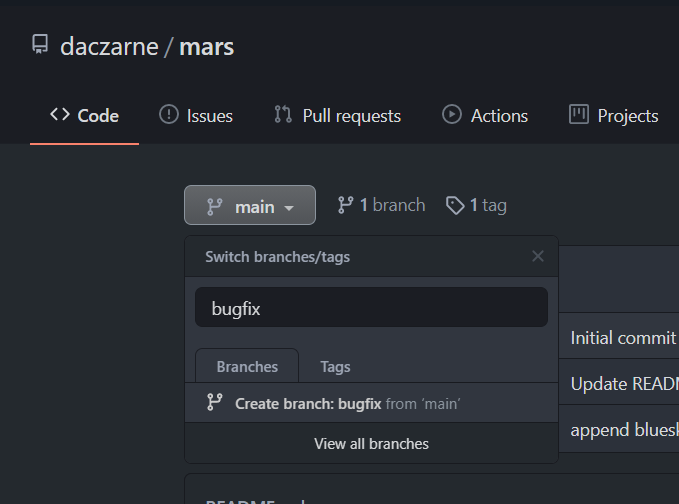
Task: Click the Projects board icon
Action: 578,115
